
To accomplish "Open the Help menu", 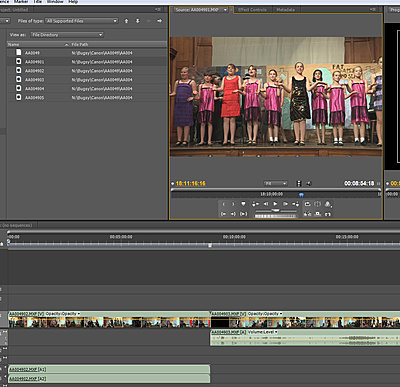I will (x=73, y=2).
